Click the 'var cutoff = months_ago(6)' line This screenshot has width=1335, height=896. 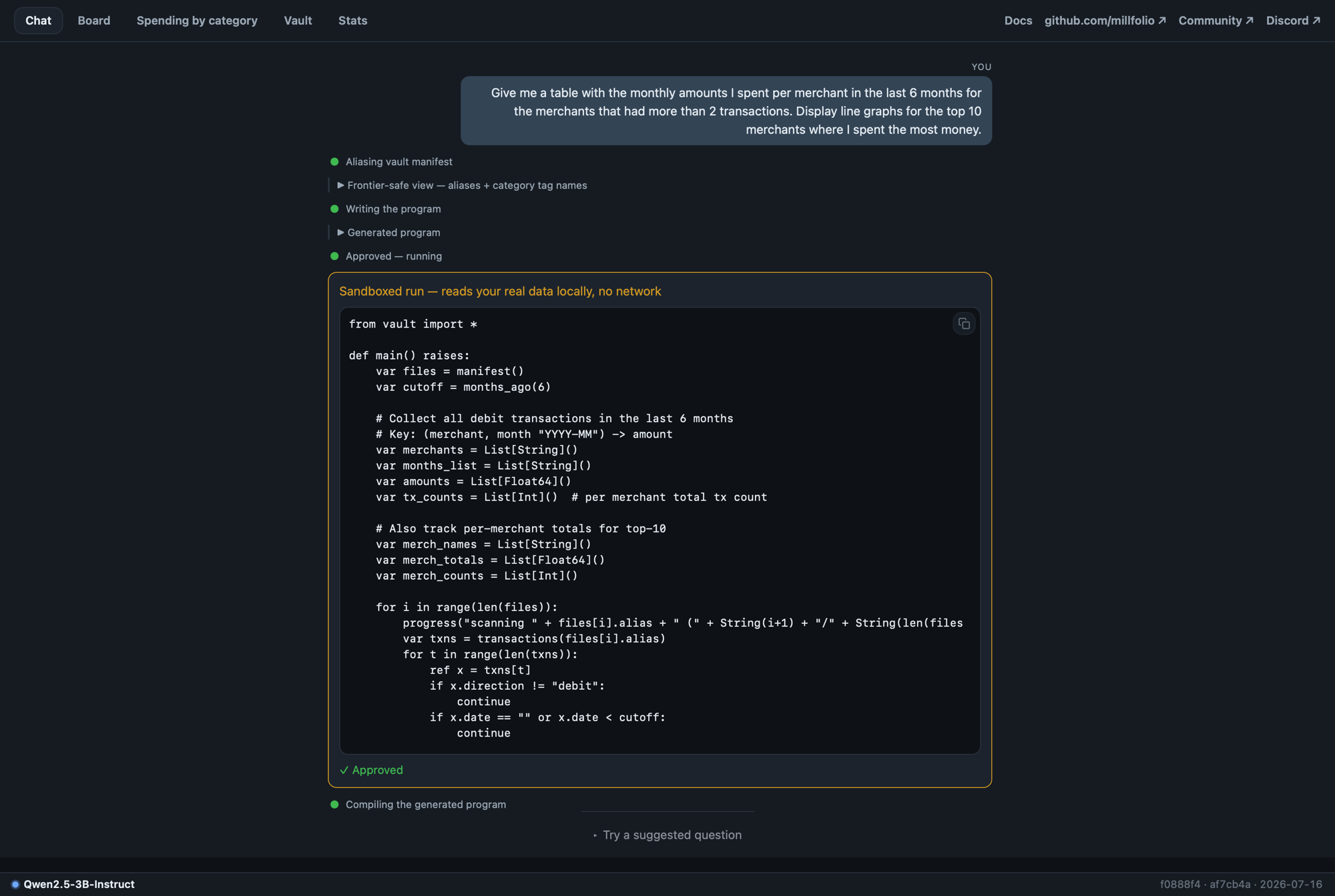click(x=463, y=387)
